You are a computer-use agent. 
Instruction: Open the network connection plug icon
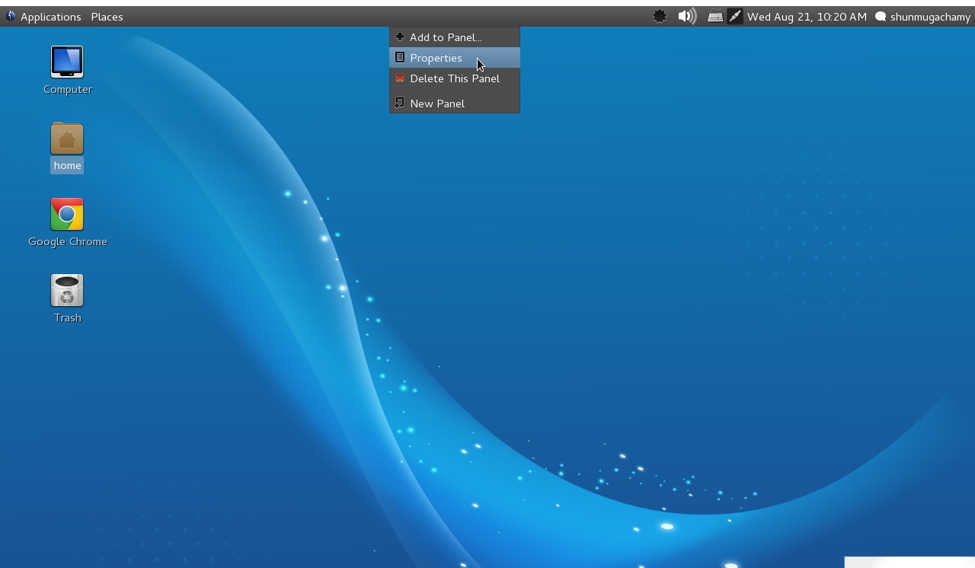735,16
